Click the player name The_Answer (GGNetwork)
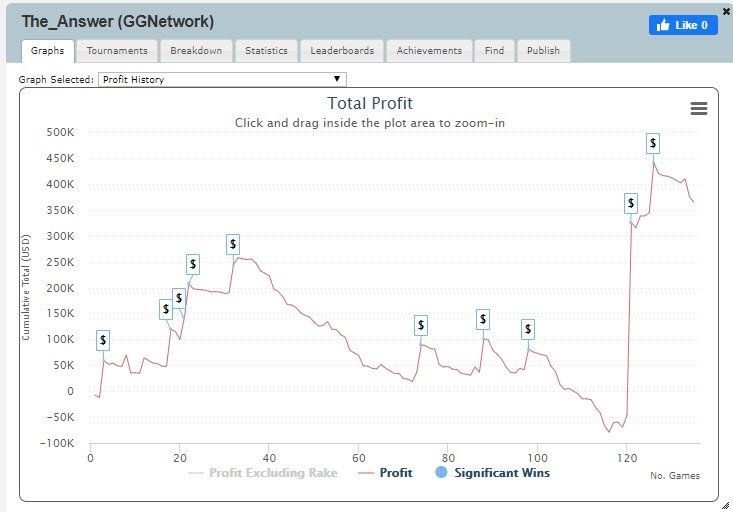733x512 pixels. [118, 22]
